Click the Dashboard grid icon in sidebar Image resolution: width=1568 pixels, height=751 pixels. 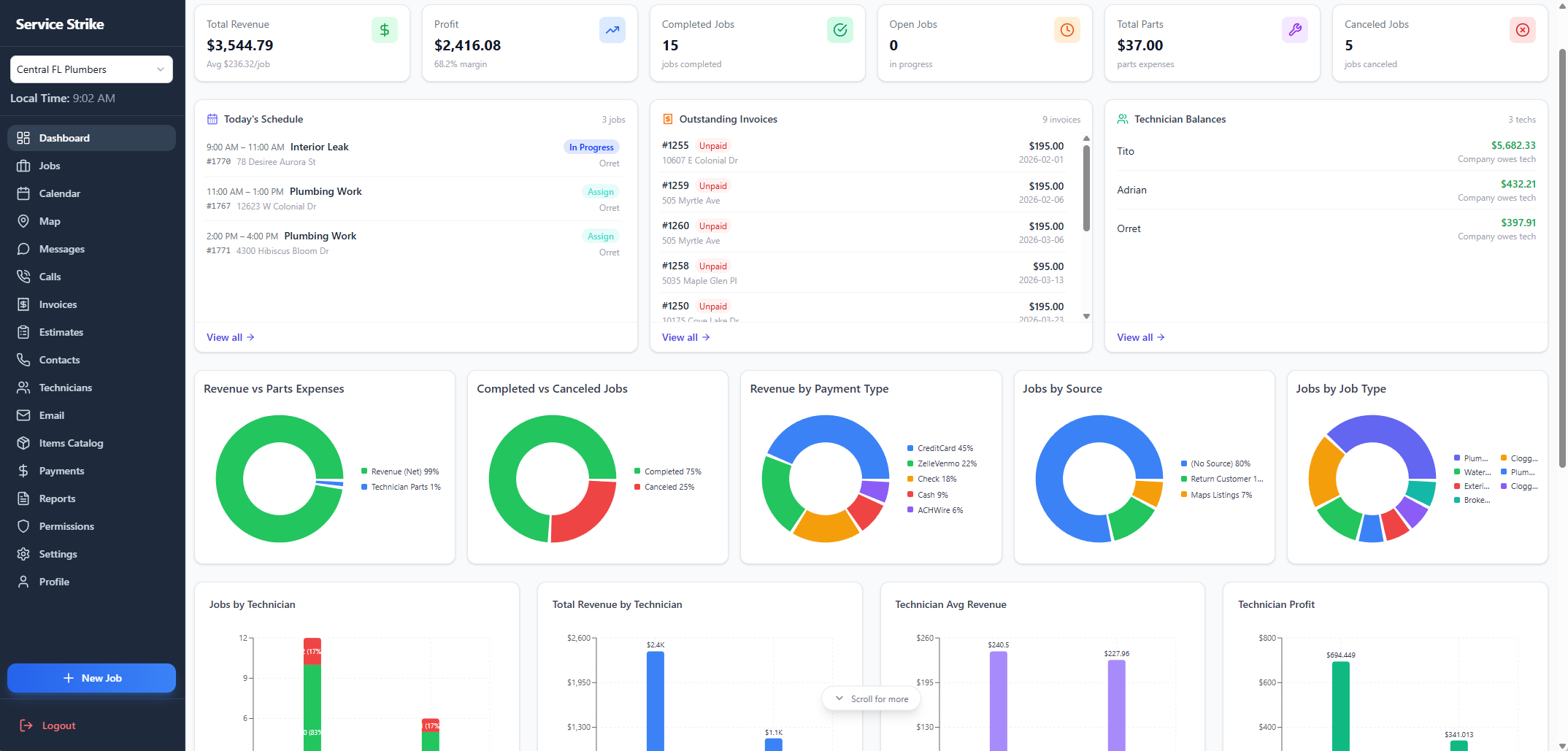click(x=23, y=138)
